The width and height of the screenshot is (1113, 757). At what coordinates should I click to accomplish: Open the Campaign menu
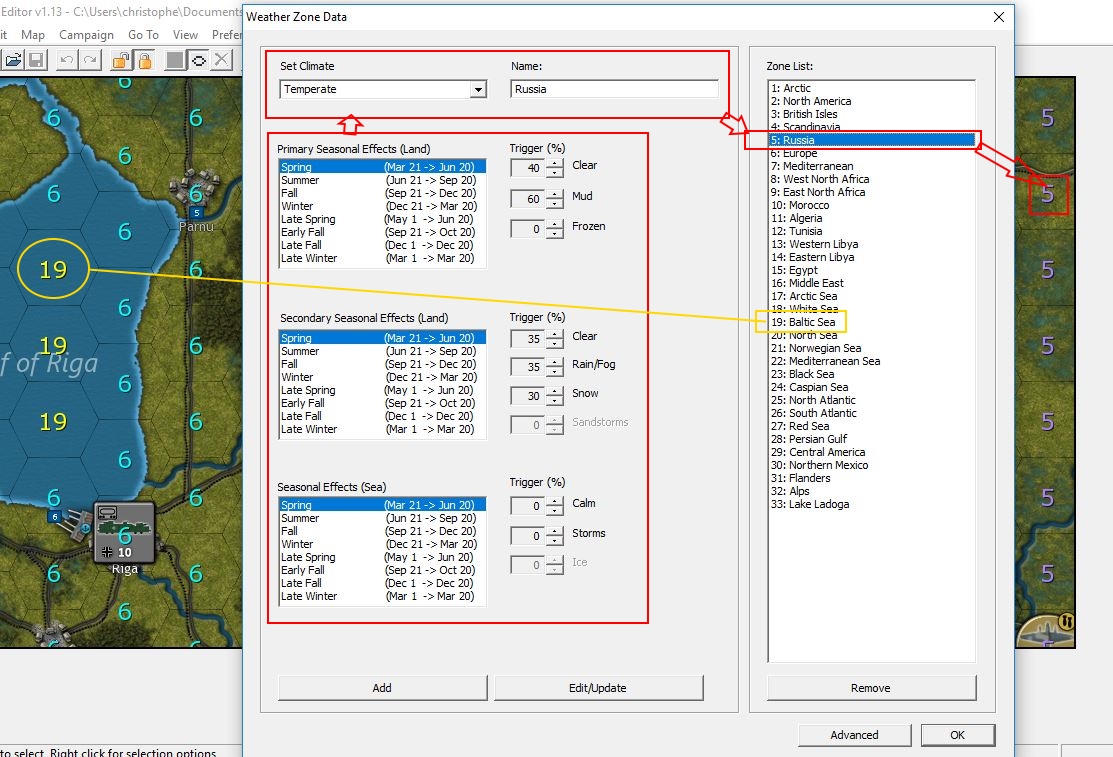(x=86, y=35)
